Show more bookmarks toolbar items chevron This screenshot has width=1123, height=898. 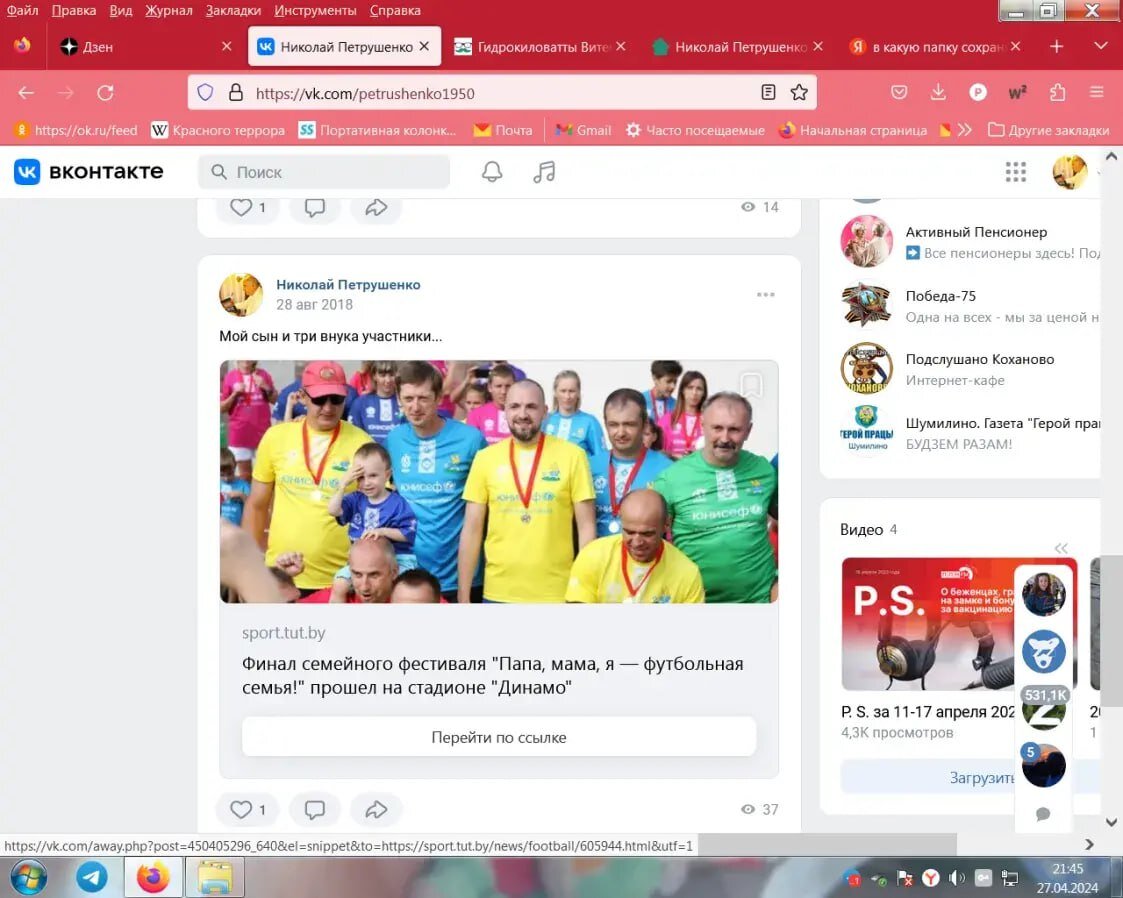click(x=965, y=130)
